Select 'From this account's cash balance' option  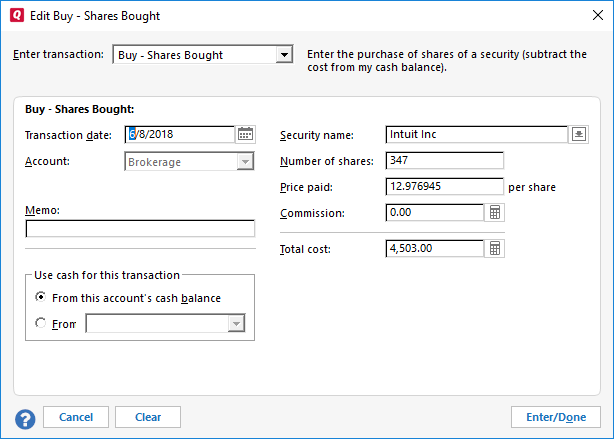pyautogui.click(x=40, y=297)
